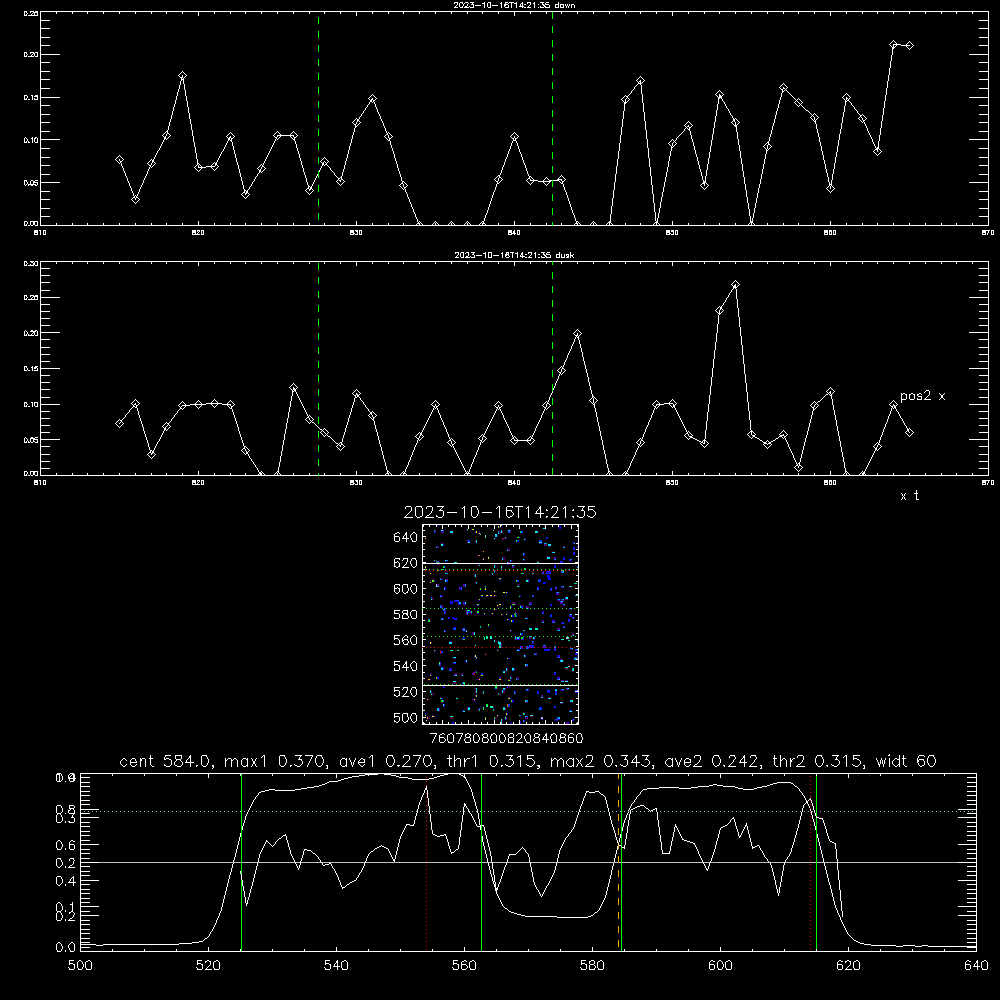Screen dimensions: 1000x1000
Task: Click bottom plot x-axis label 600
Action: [x=720, y=965]
